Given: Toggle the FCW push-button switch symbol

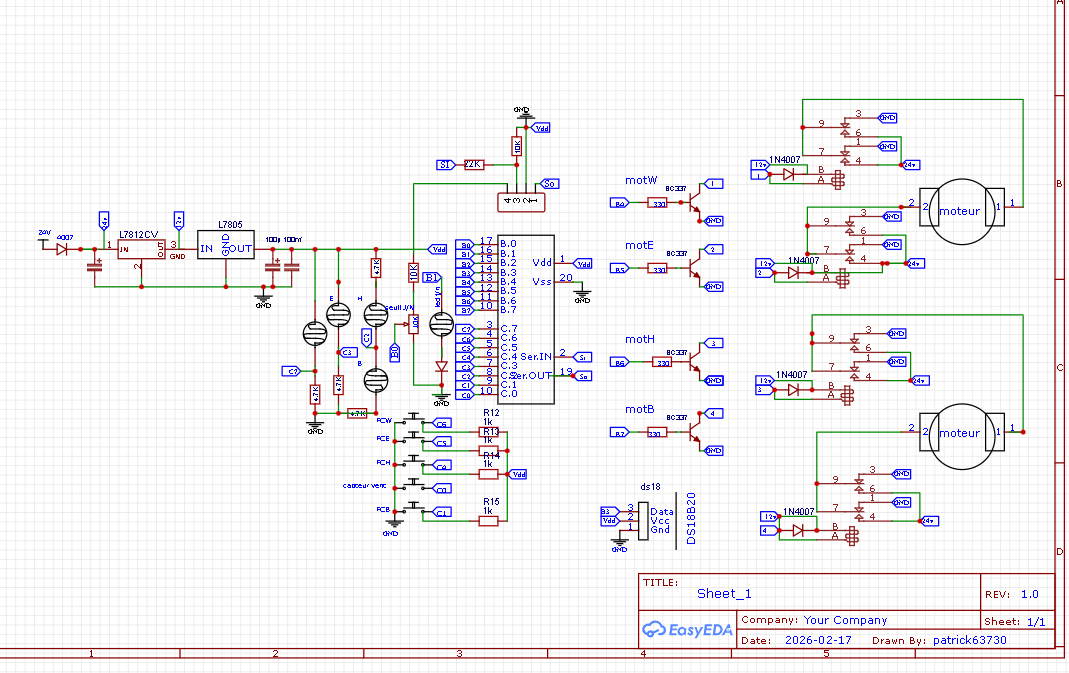Looking at the screenshot, I should pos(413,419).
